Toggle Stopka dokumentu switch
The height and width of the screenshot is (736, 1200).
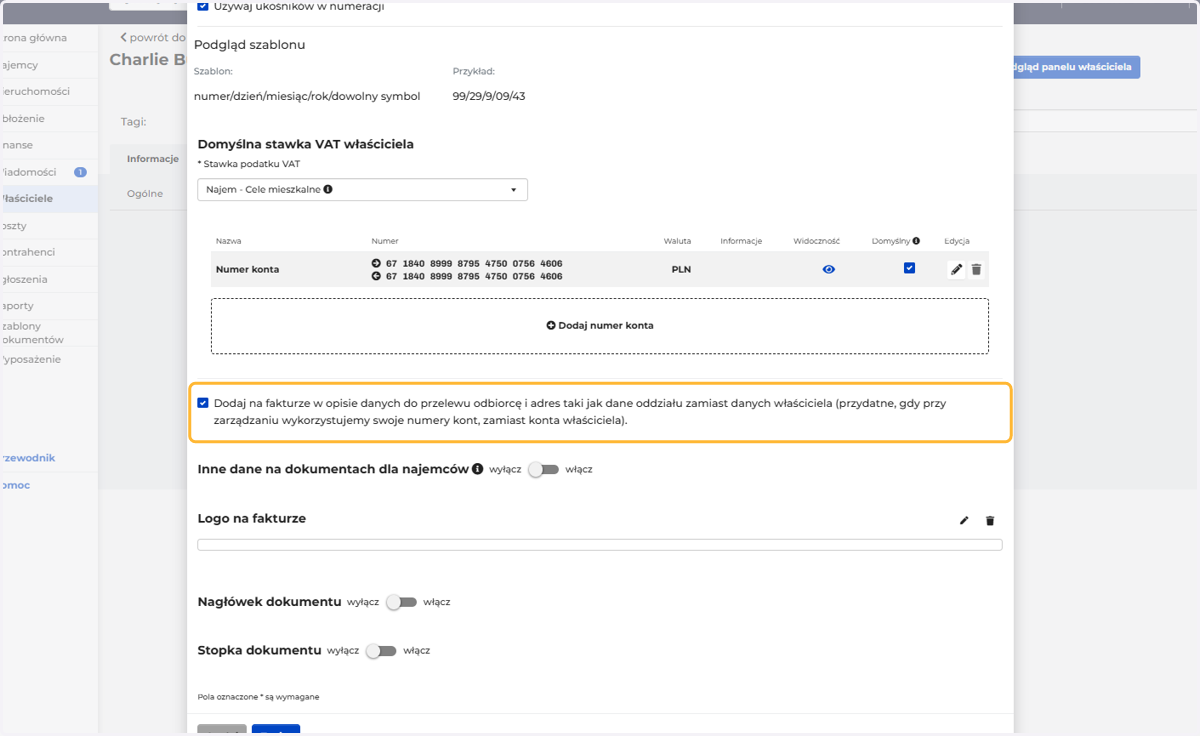[x=381, y=650]
